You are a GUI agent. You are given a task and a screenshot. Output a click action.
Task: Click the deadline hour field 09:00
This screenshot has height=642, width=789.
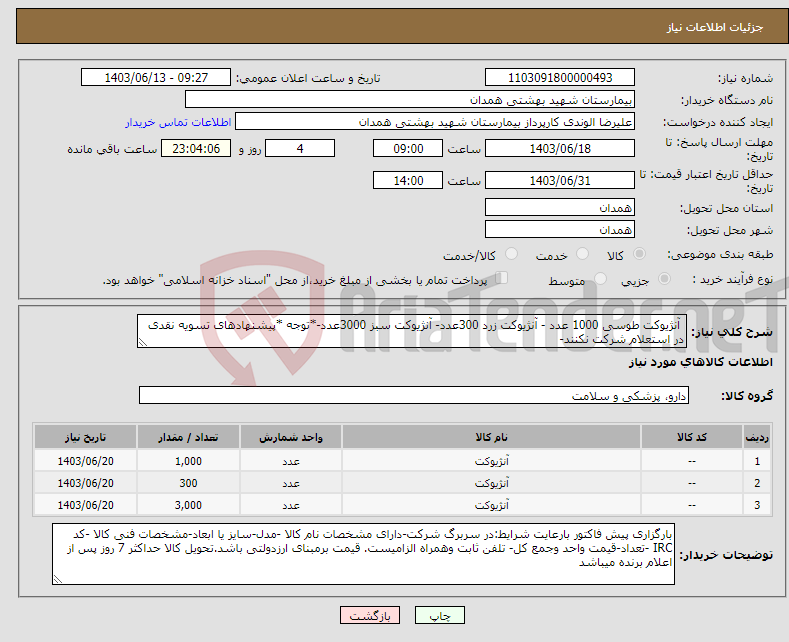pos(408,148)
